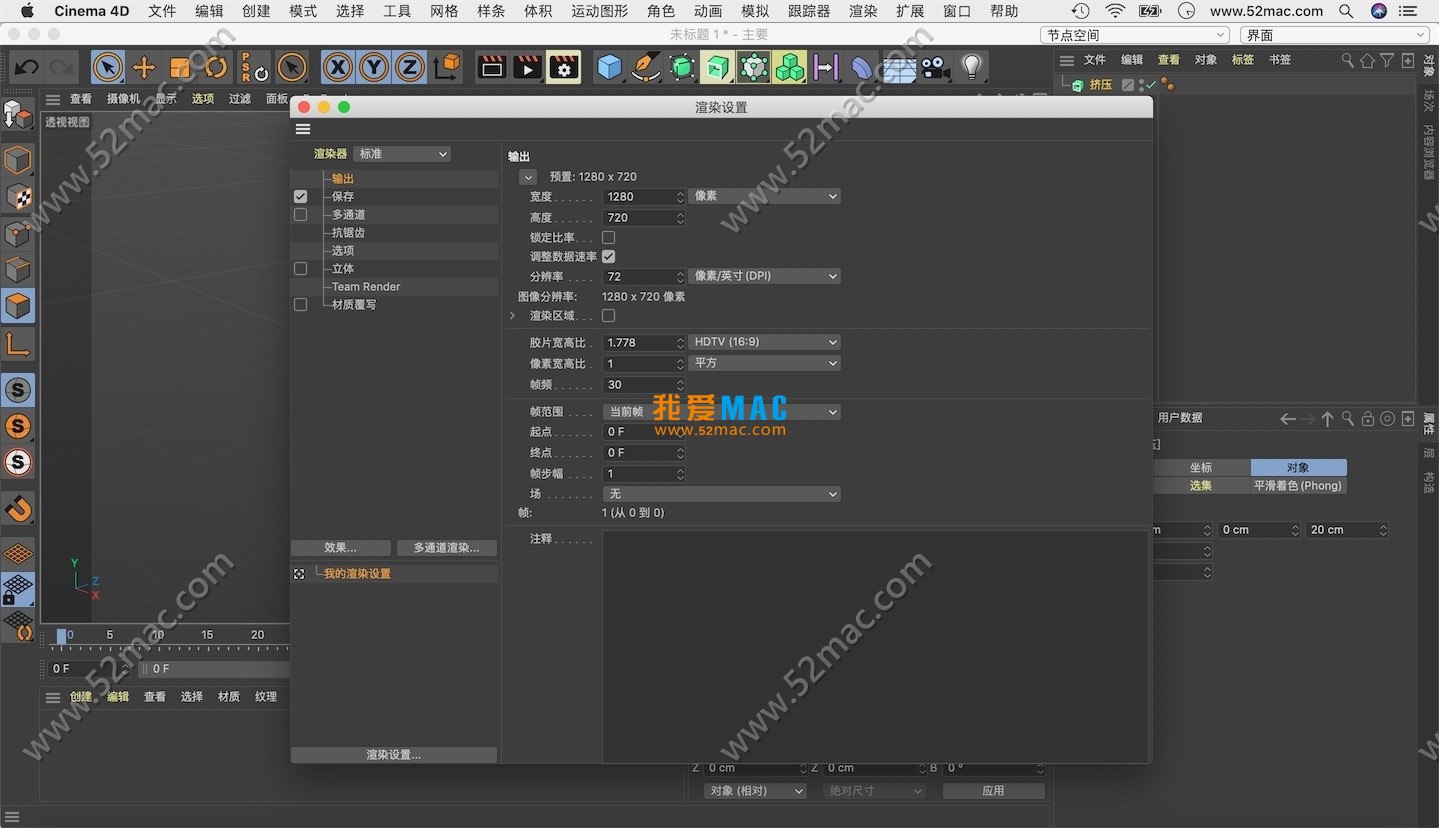Click the make editable cube icon

point(18,114)
